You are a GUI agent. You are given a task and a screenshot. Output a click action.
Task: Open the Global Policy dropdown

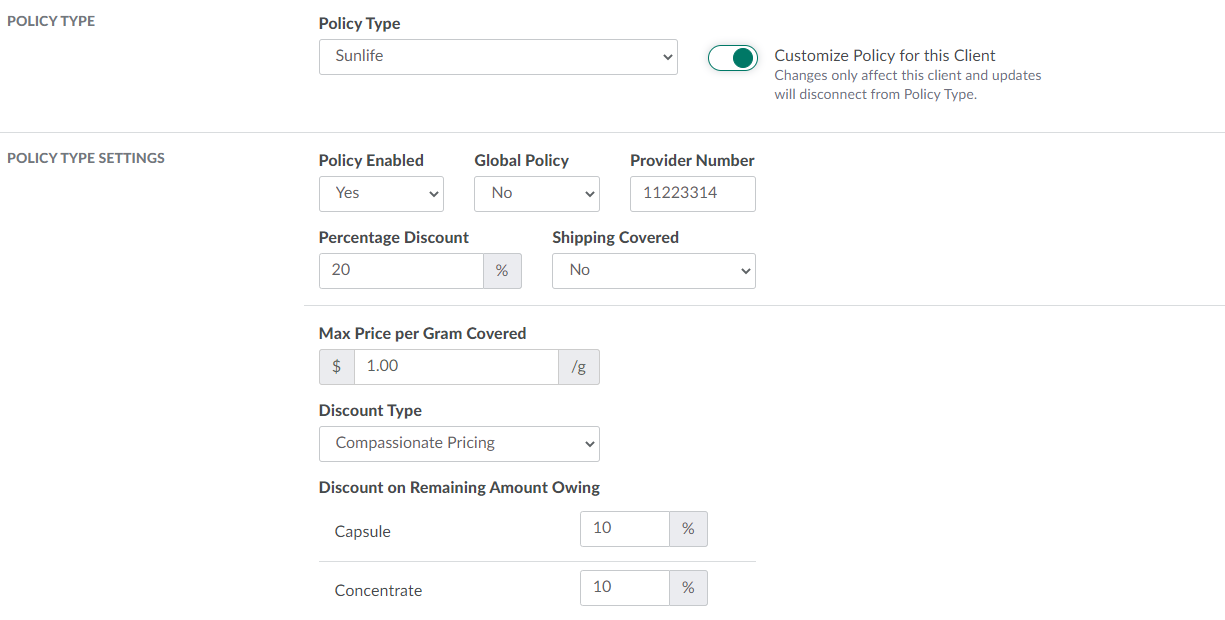click(536, 194)
